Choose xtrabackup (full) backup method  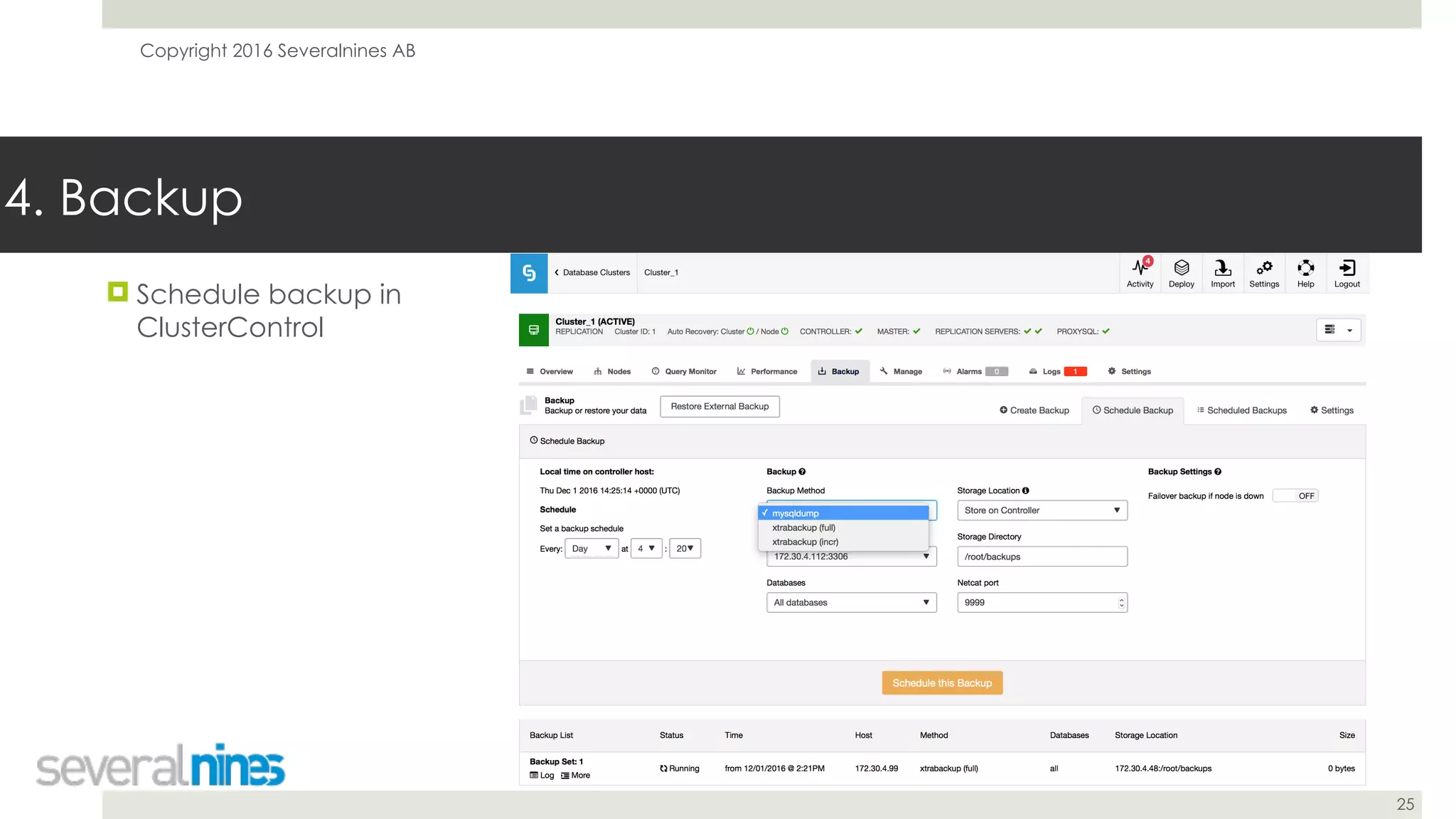point(844,528)
